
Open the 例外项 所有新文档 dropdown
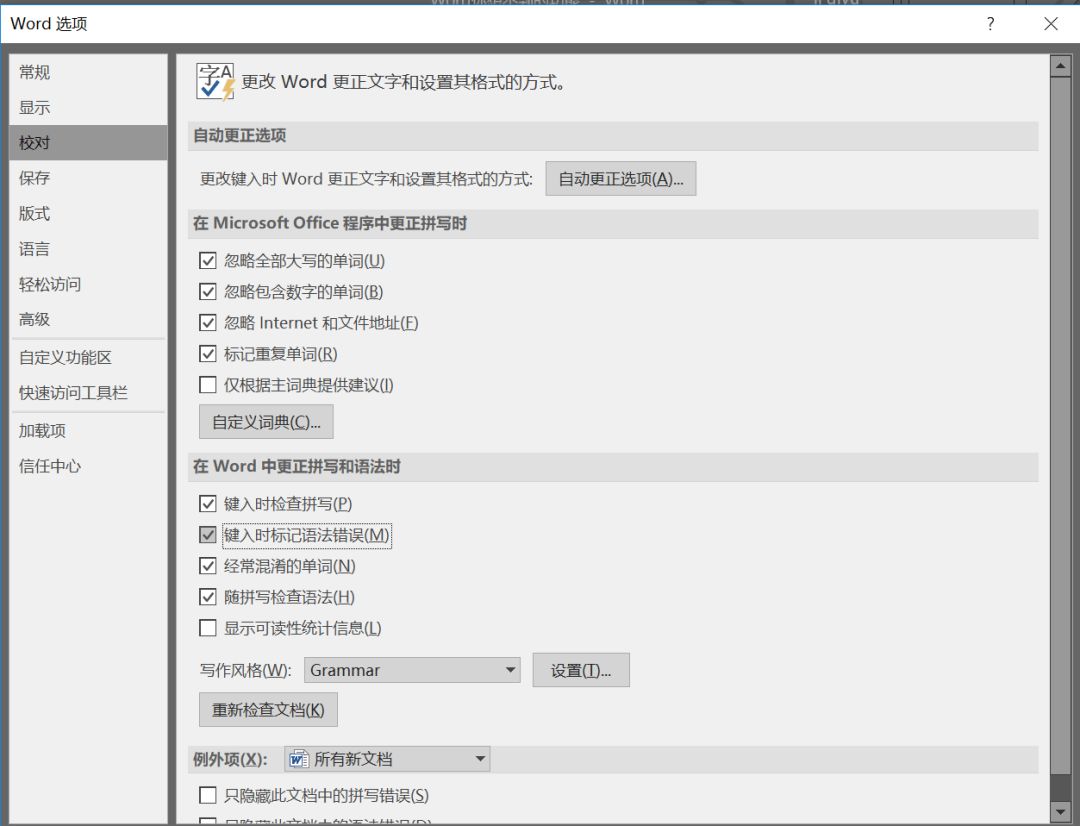pos(387,759)
